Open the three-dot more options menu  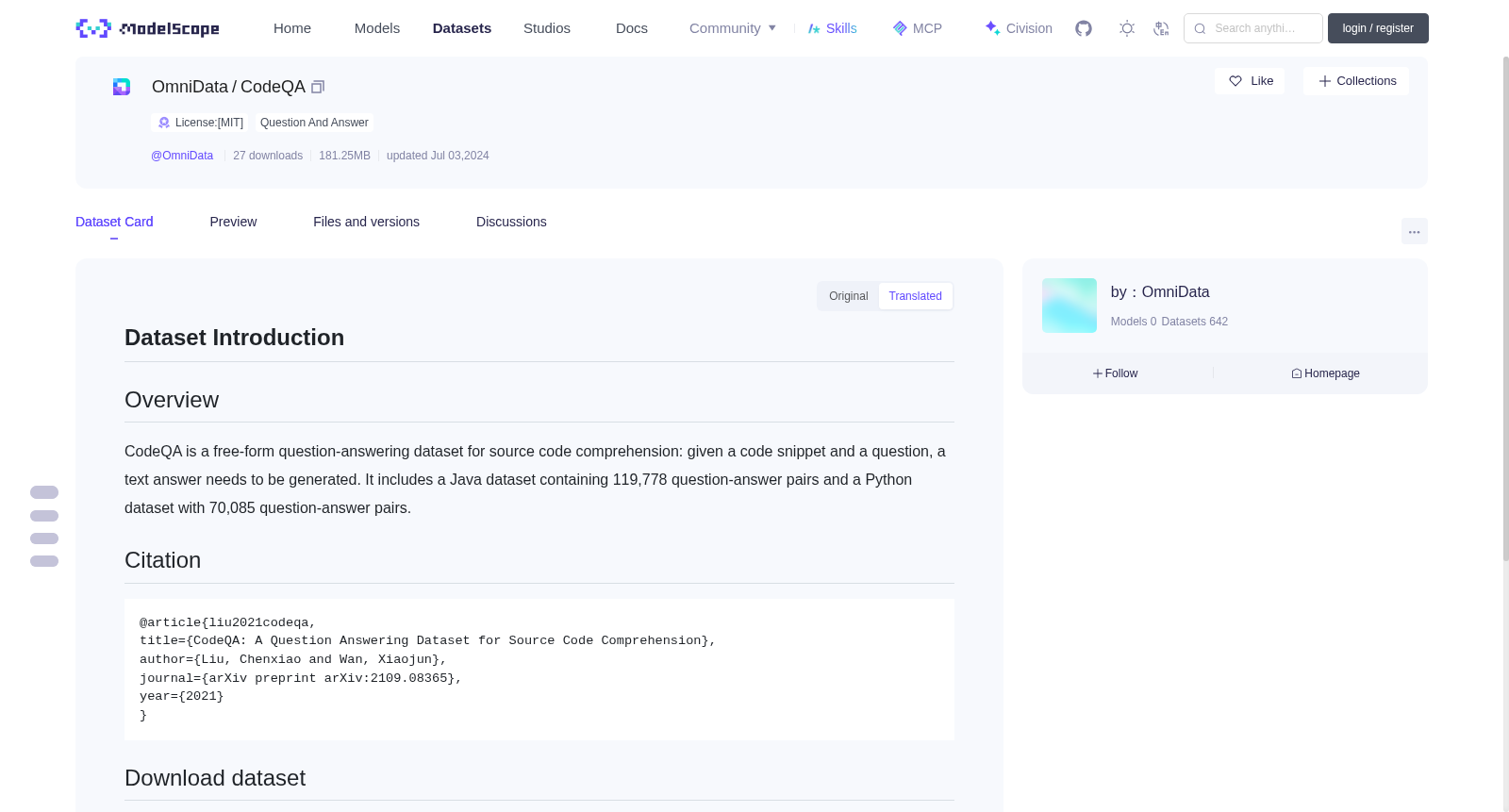[1415, 231]
